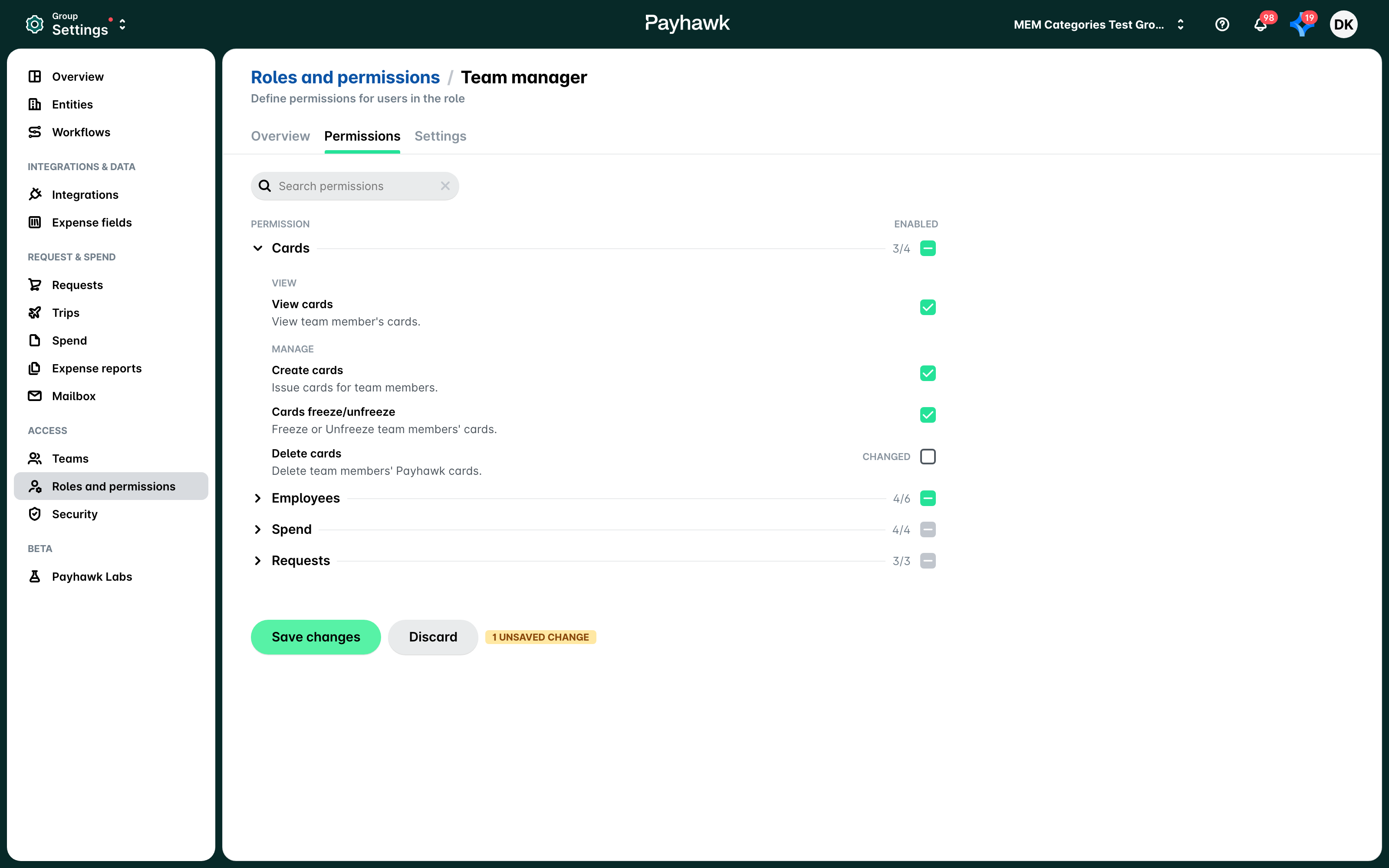
Task: Uncheck the Create cards permission
Action: tap(928, 373)
